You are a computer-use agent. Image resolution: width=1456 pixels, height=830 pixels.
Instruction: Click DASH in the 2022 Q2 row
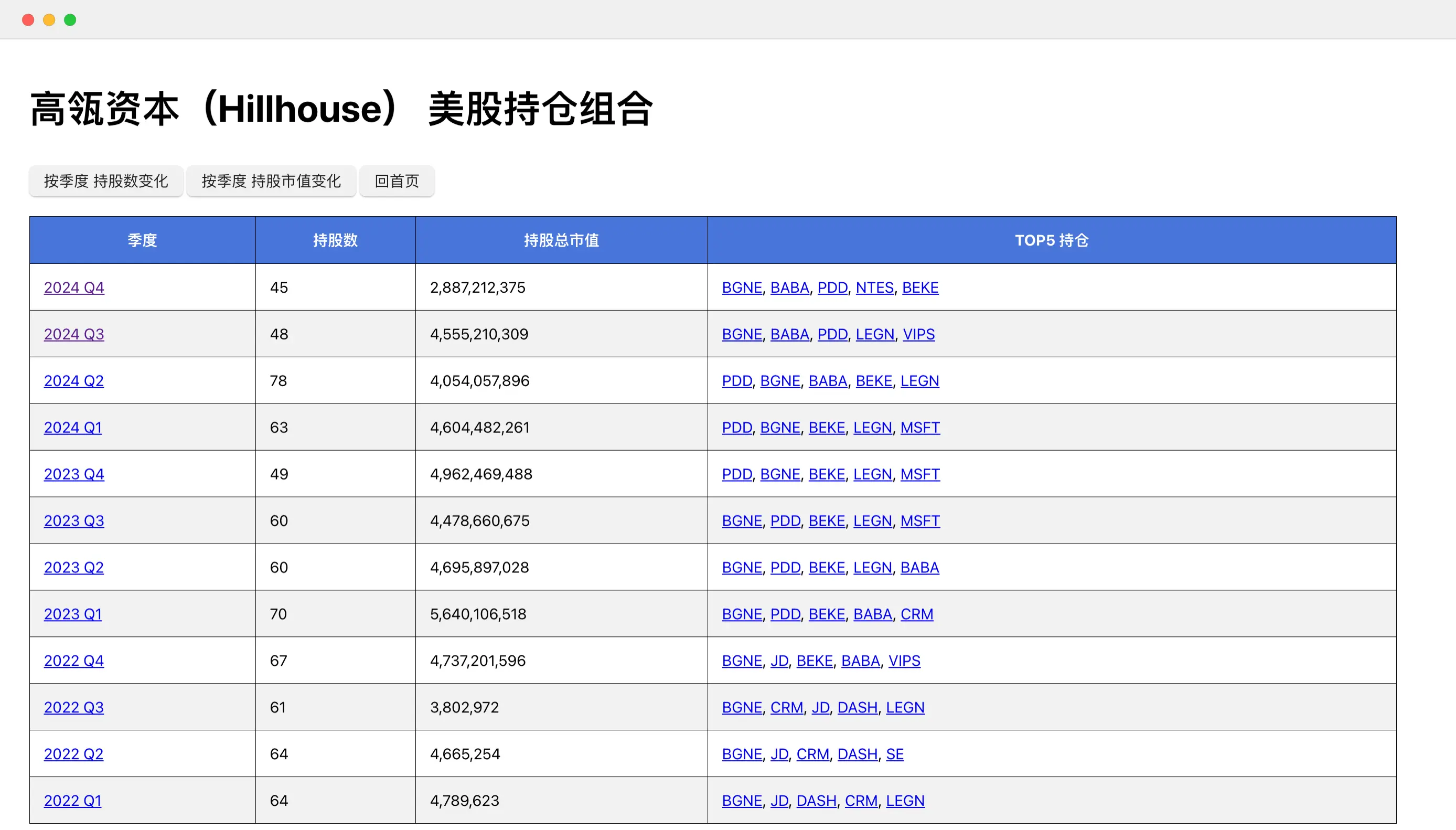pos(858,755)
